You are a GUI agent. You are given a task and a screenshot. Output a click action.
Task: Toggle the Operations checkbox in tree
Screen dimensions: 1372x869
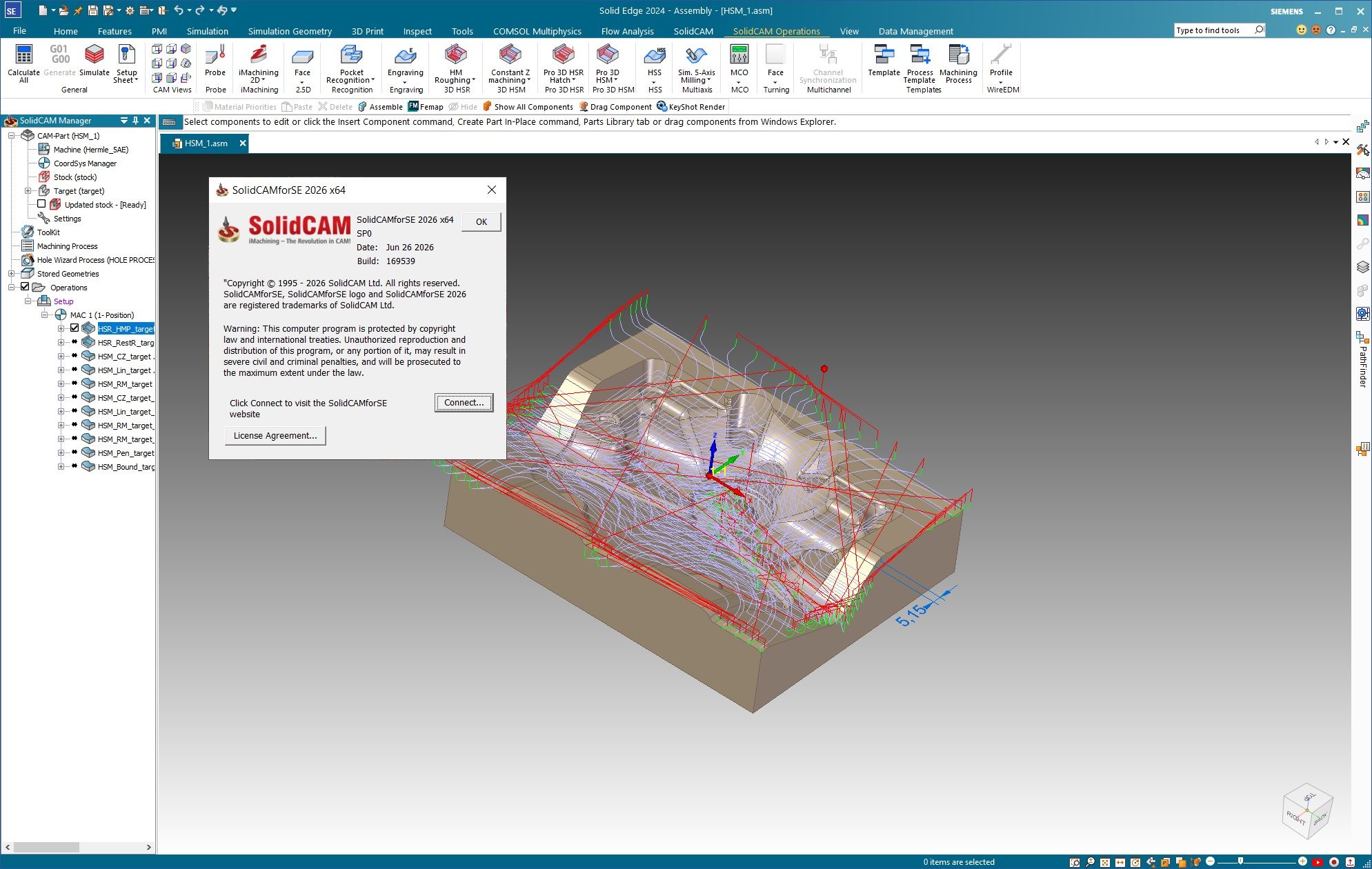(x=25, y=287)
